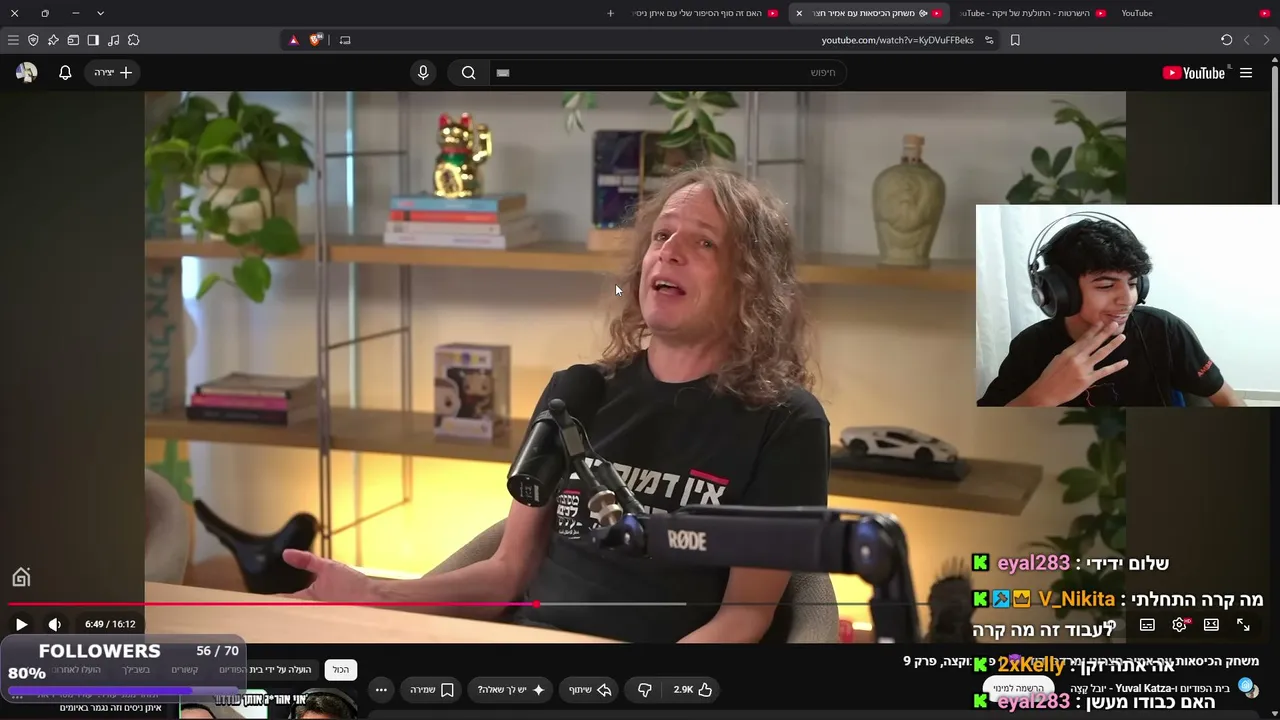Viewport: 1280px width, 720px height.
Task: Start voice search with the microphone
Action: (423, 73)
